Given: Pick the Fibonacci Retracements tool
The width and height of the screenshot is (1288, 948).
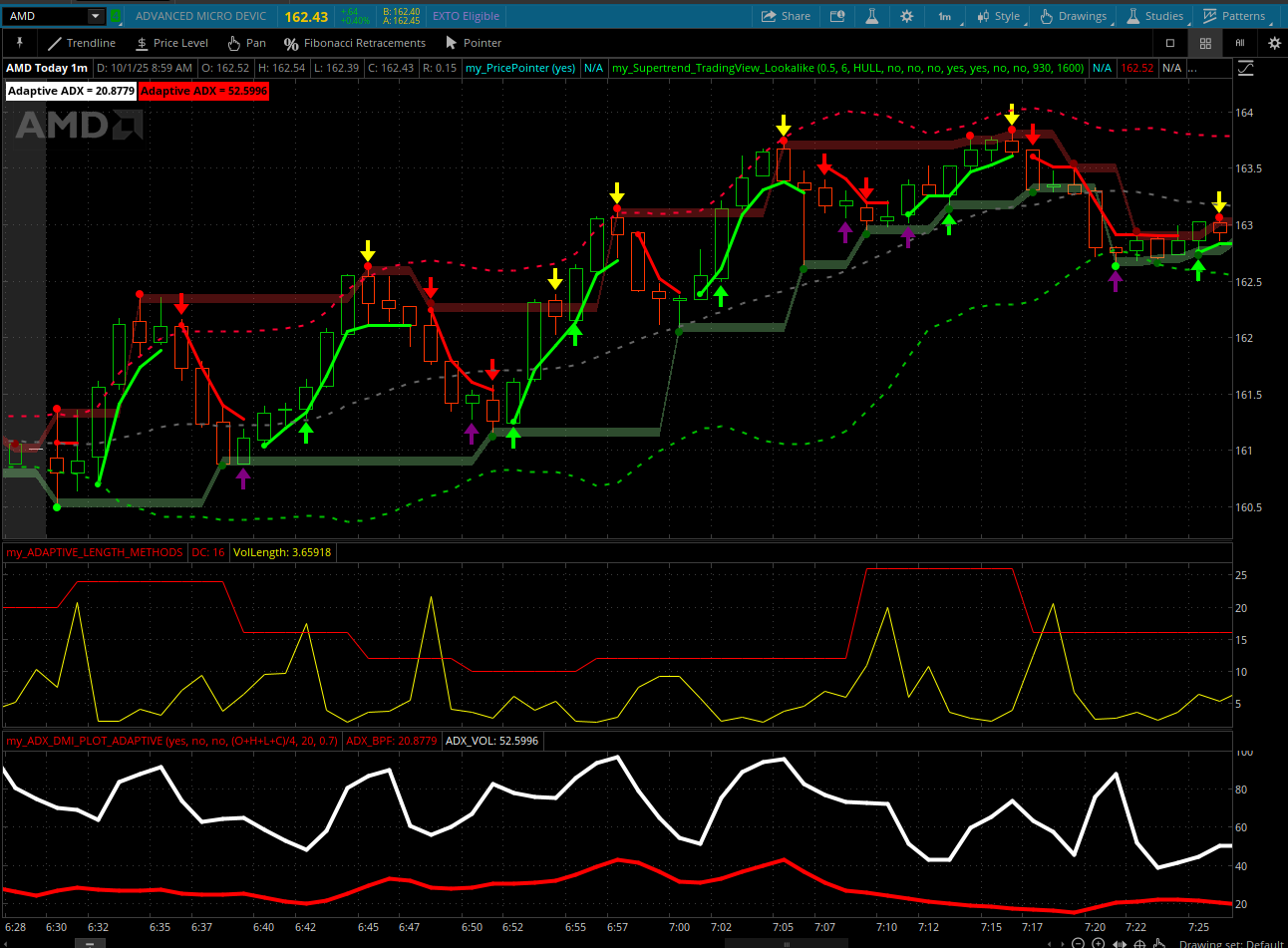Looking at the screenshot, I should tap(354, 43).
